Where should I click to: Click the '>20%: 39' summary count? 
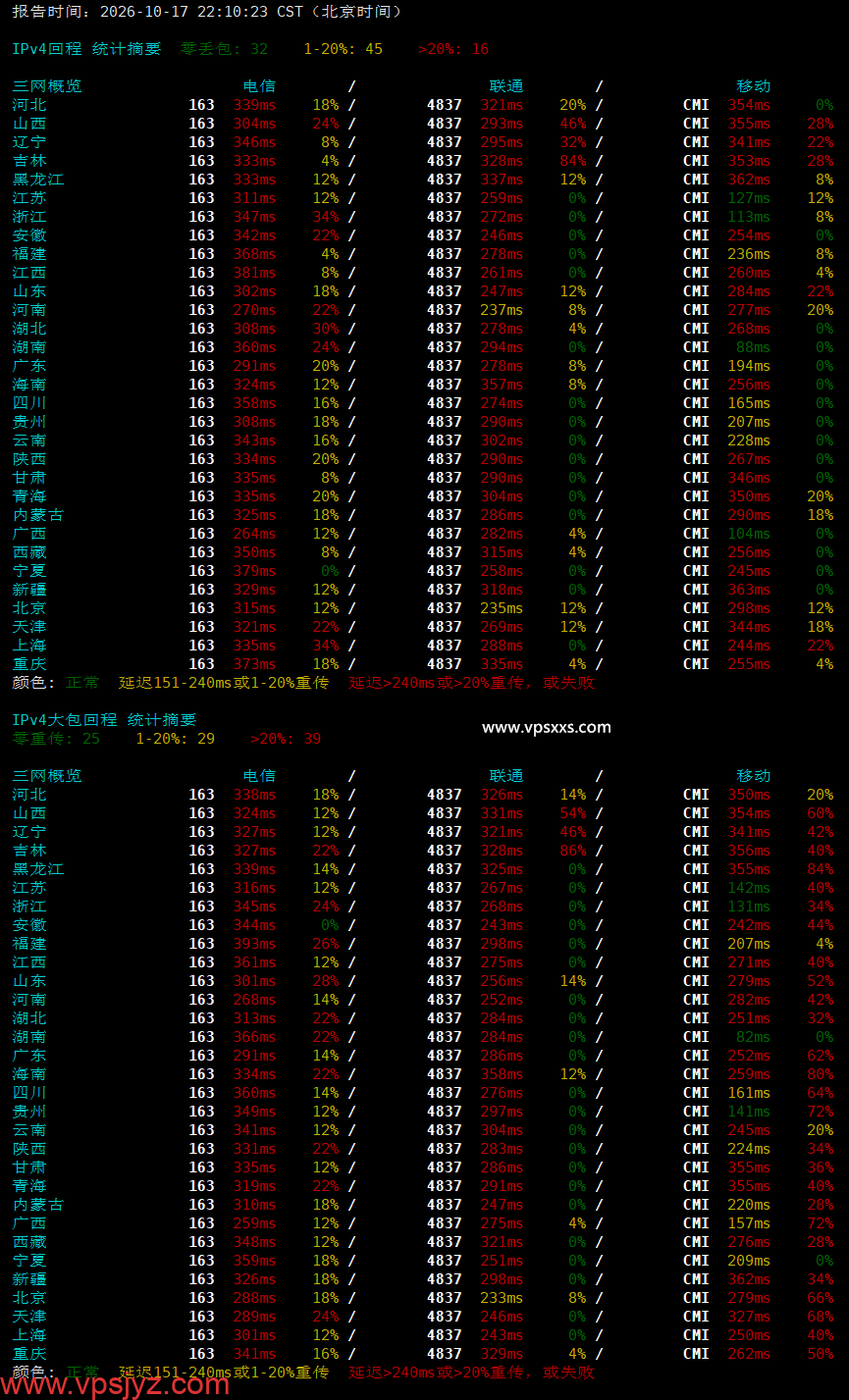(x=286, y=739)
